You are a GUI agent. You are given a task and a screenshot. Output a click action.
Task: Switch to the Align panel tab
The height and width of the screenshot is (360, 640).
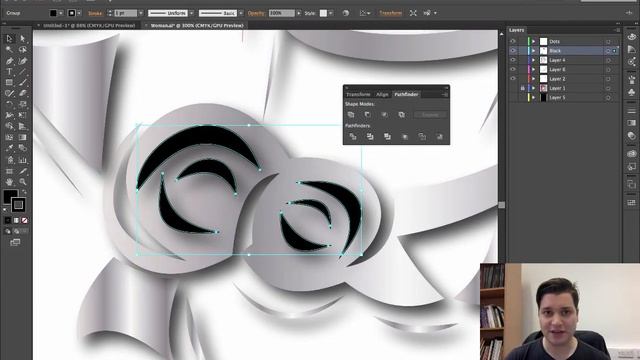[x=382, y=94]
